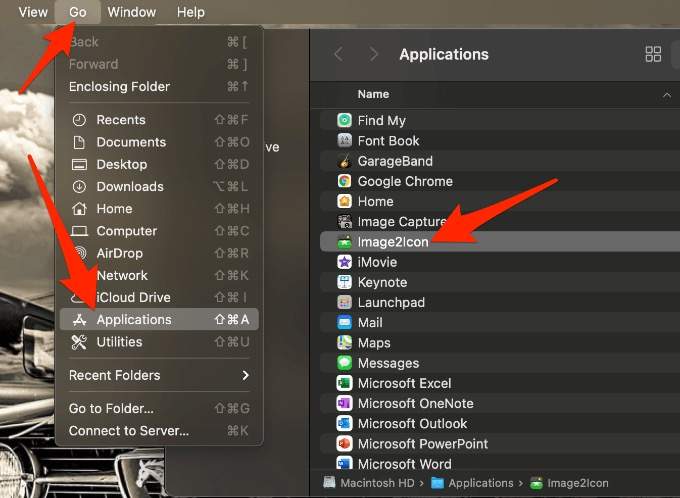This screenshot has height=498, width=680.
Task: Click Applications folder in path bar
Action: [x=472, y=483]
